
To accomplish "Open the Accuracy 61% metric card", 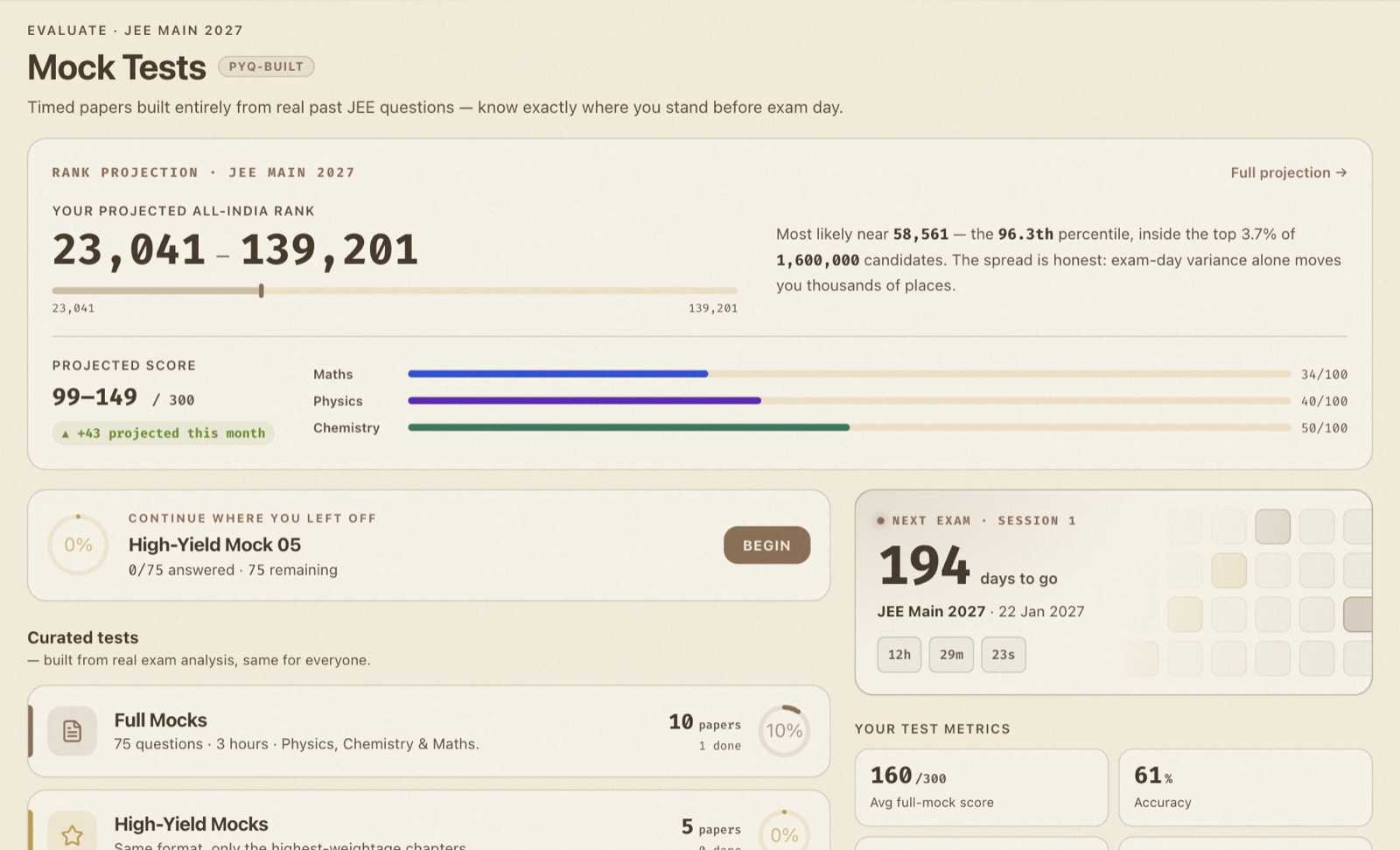I will pos(1245,787).
